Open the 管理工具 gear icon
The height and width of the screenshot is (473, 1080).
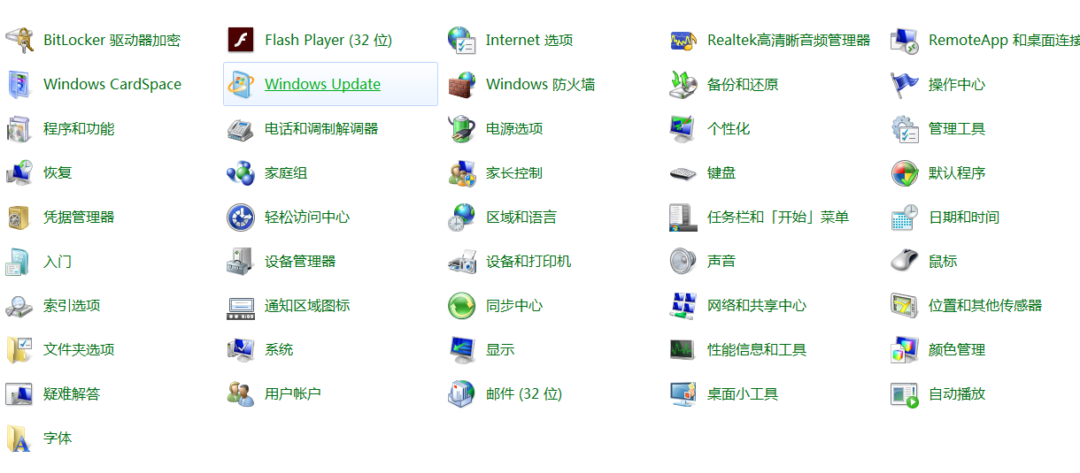(x=904, y=129)
